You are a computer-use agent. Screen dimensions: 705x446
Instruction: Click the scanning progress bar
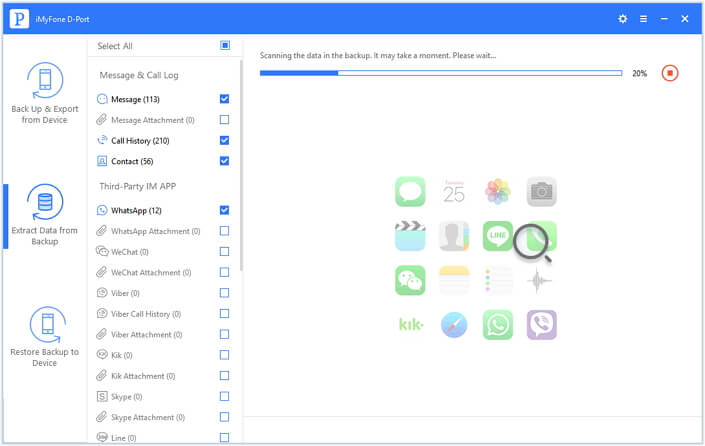click(x=441, y=73)
